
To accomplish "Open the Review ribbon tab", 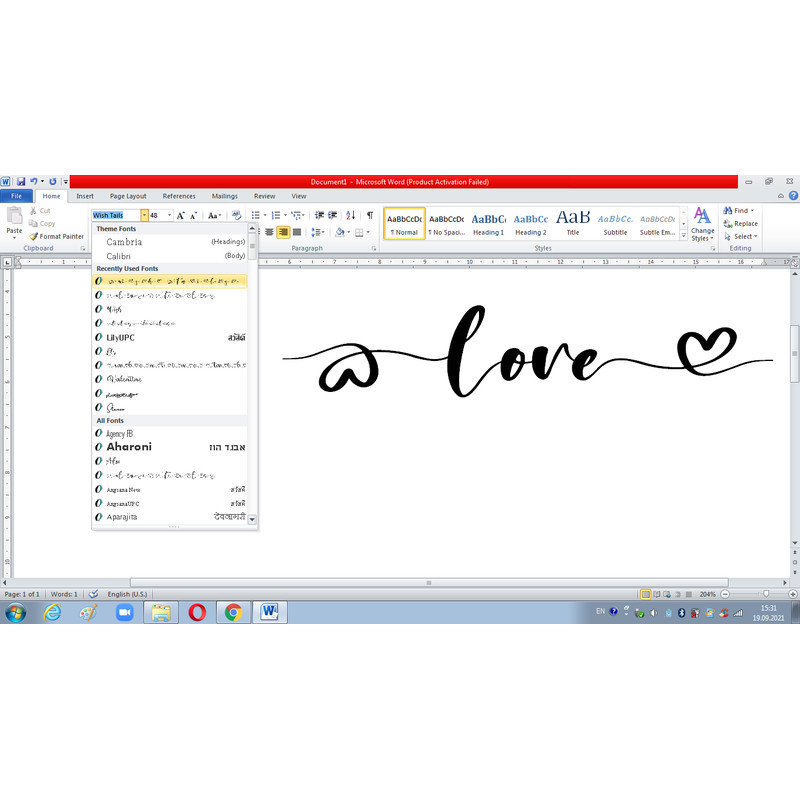I will click(x=264, y=196).
